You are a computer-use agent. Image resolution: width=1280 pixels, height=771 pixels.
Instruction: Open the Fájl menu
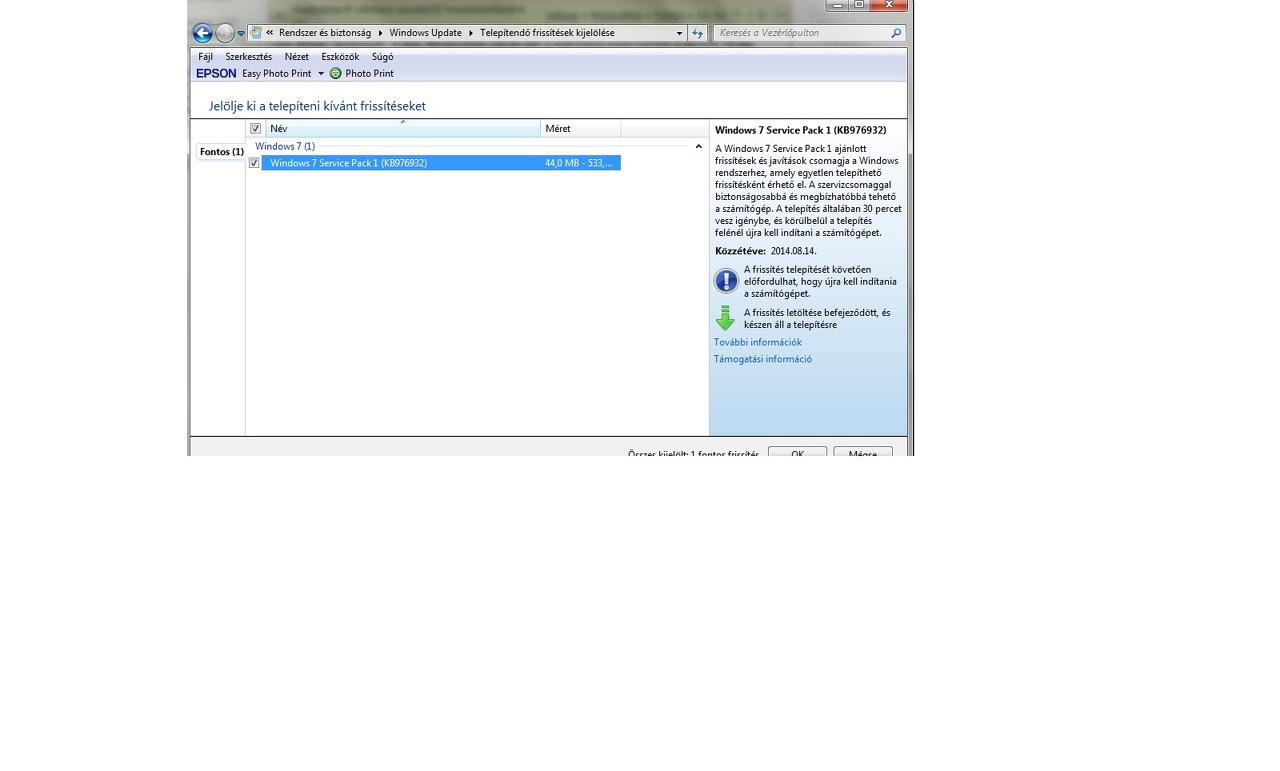pos(205,57)
